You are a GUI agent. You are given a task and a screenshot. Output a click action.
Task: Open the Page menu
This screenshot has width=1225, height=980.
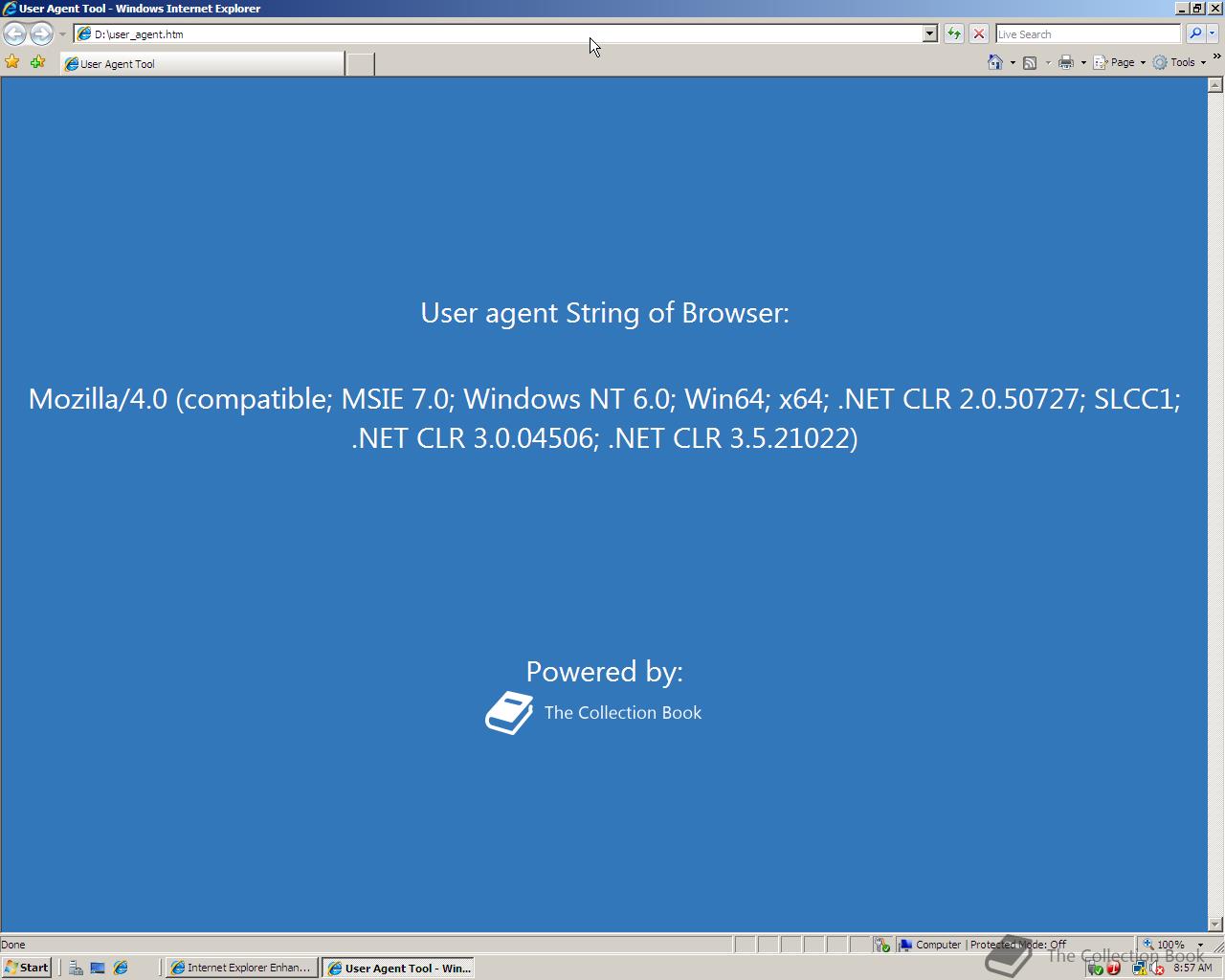tap(1119, 62)
